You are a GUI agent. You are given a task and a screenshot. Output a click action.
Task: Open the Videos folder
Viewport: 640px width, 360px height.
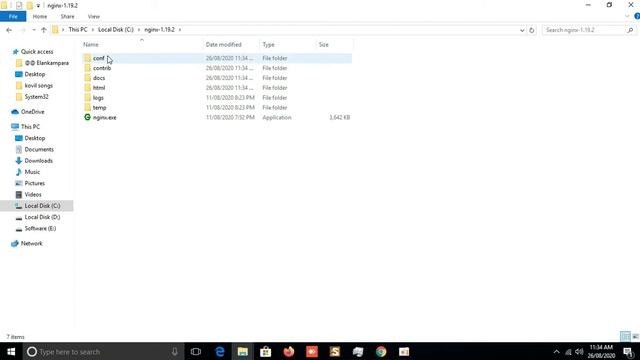(33, 195)
